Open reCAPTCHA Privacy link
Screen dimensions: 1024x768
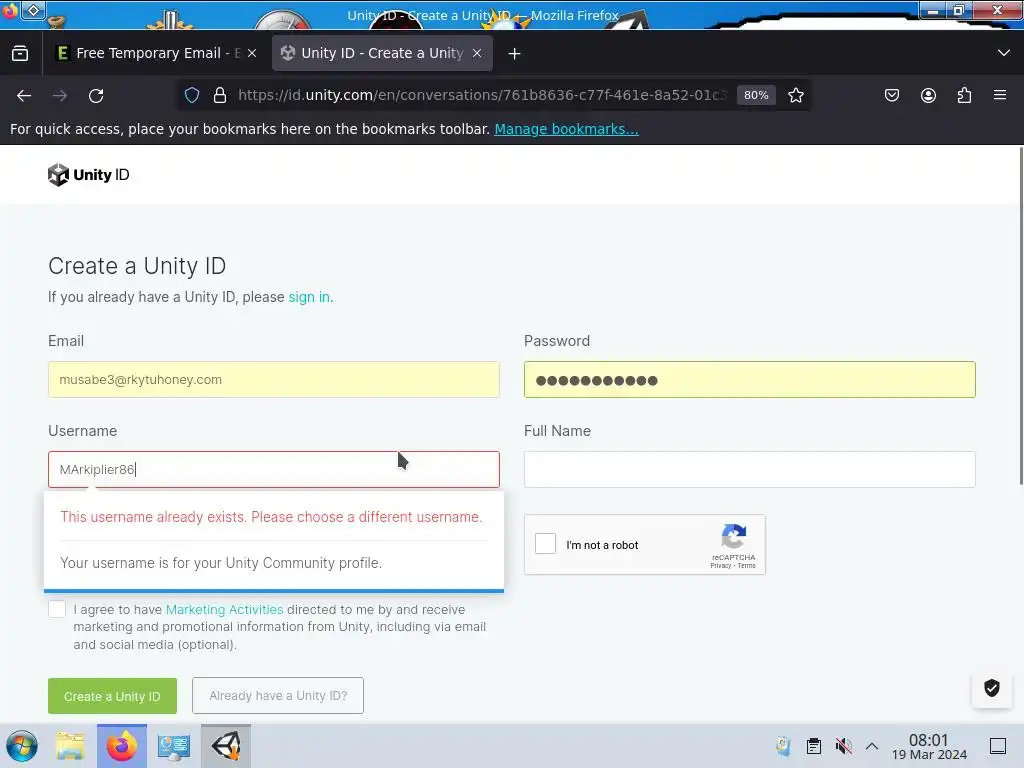pyautogui.click(x=720, y=566)
